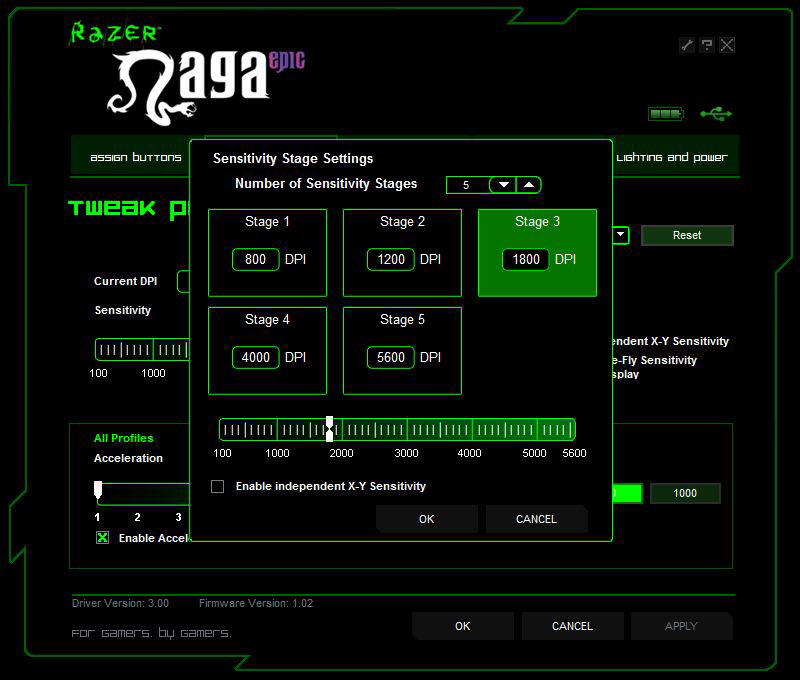Viewport: 800px width, 680px height.
Task: Click the main window CANCEL button
Action: coord(572,626)
